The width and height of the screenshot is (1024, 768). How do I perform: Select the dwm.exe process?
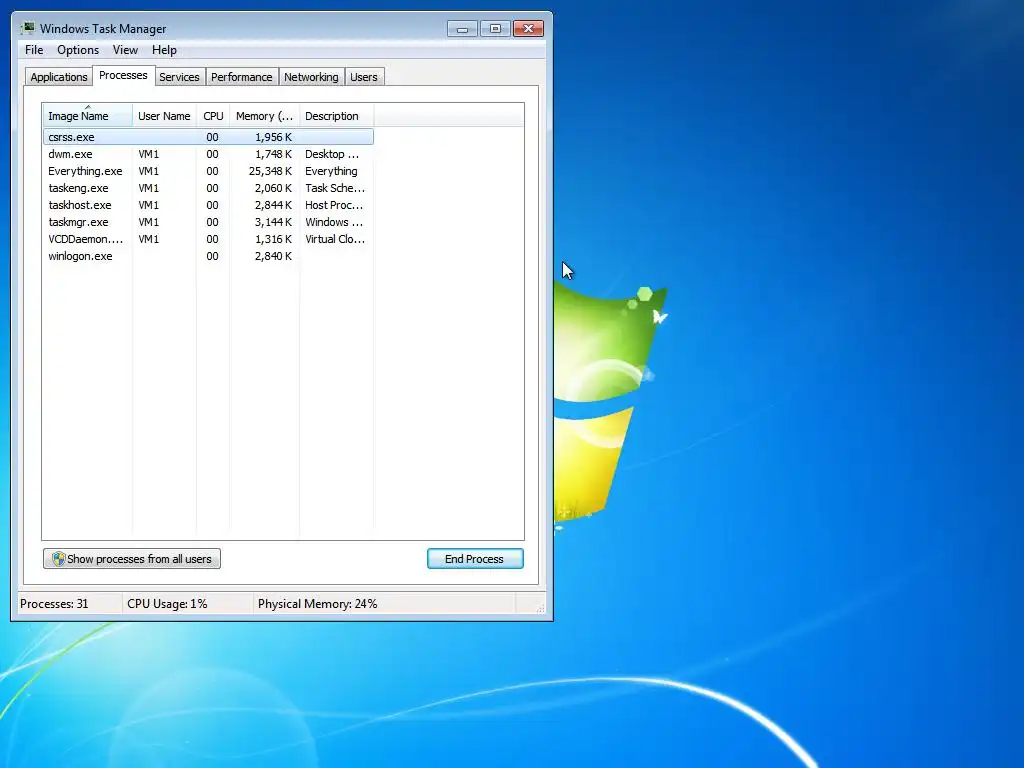click(208, 154)
